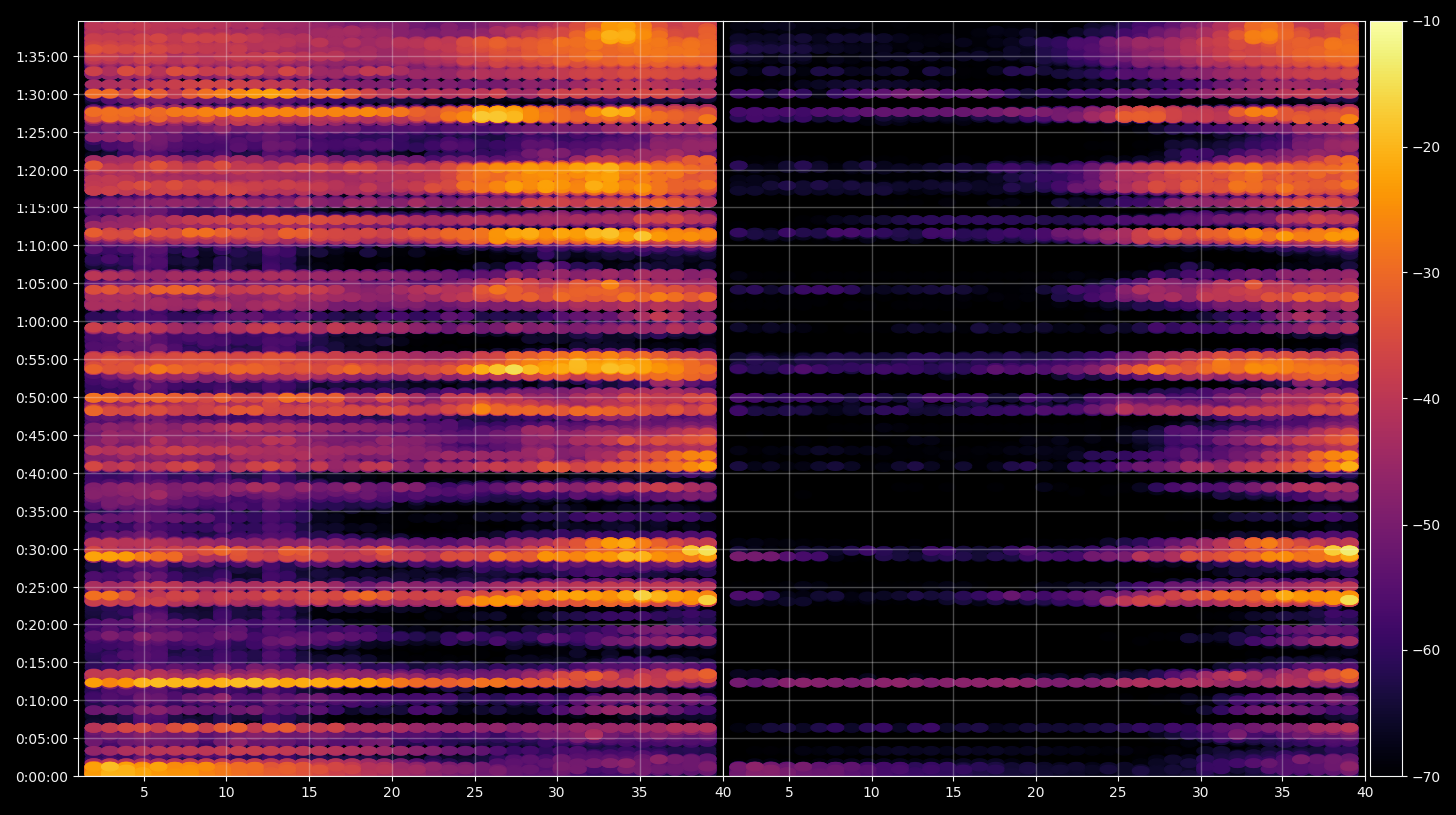Click the 0:15:00 time axis label
The width and height of the screenshot is (1456, 815).
click(42, 663)
